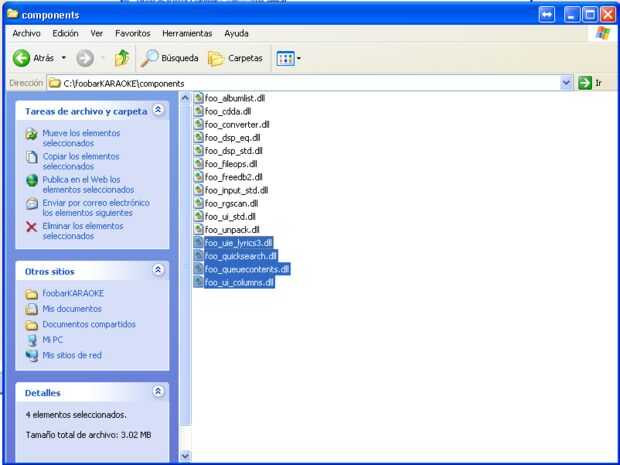Click the foo_freedb2.dll file icon
620x465 pixels.
(198, 177)
